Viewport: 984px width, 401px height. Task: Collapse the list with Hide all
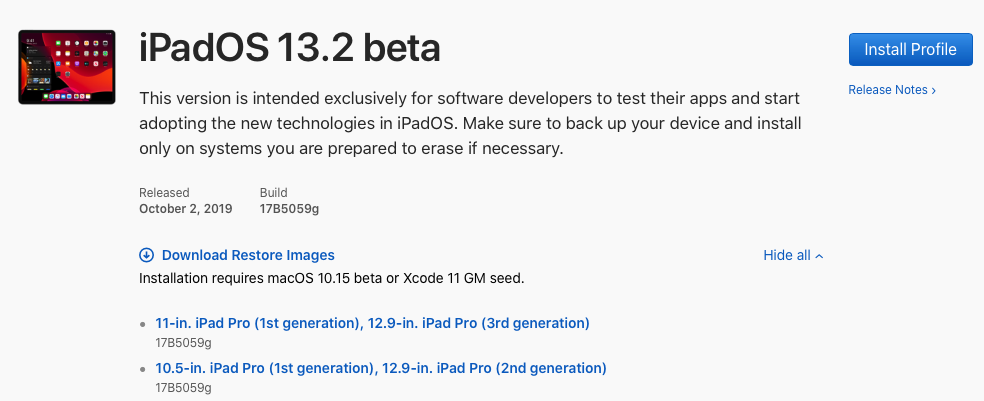coord(793,255)
